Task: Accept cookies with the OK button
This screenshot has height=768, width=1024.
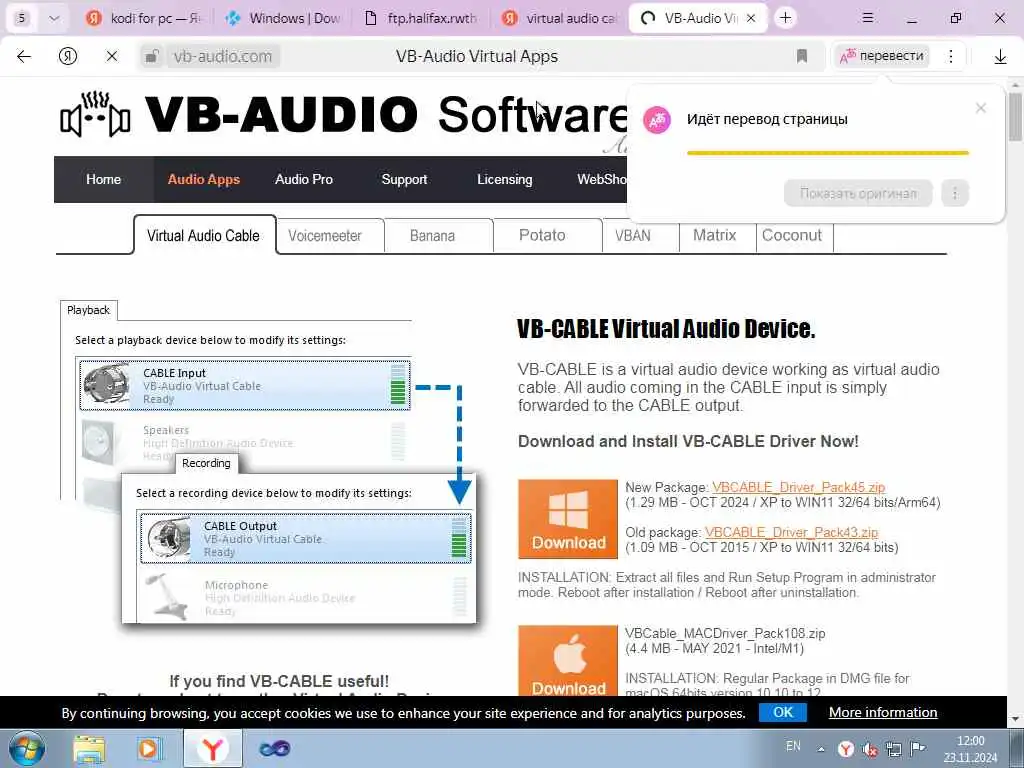Action: coord(782,712)
